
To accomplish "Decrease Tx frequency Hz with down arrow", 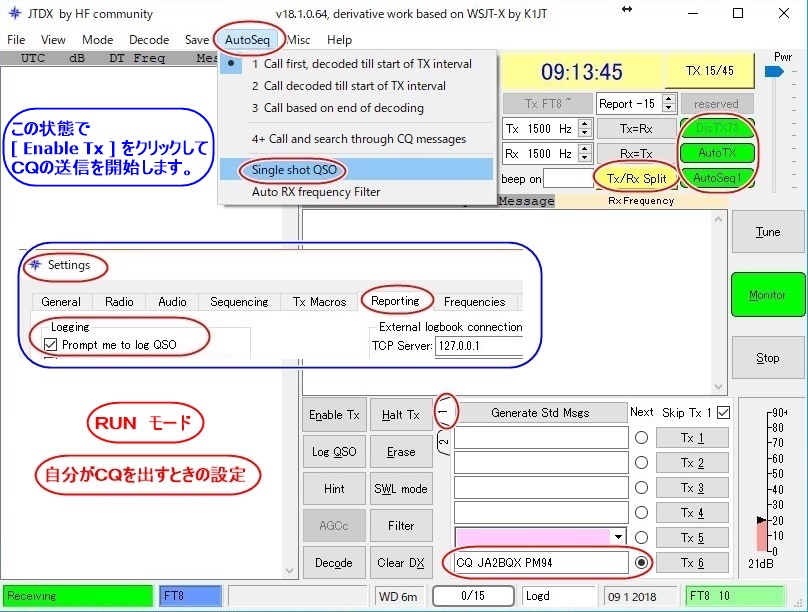I will (x=584, y=133).
